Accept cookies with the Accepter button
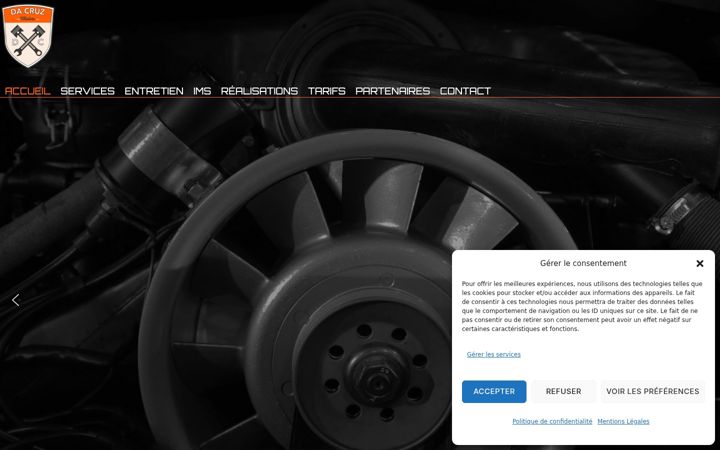This screenshot has height=450, width=720. coord(494,391)
